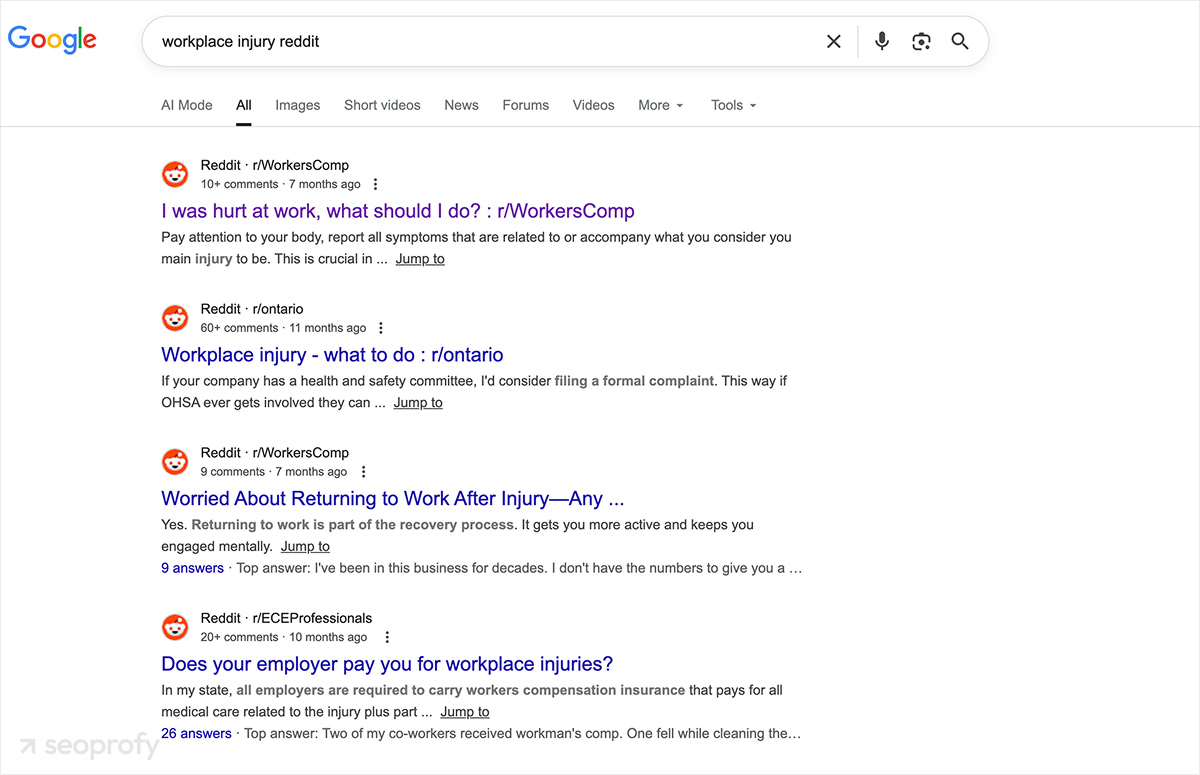Open Google Lens image search
This screenshot has height=775, width=1200.
(x=920, y=41)
